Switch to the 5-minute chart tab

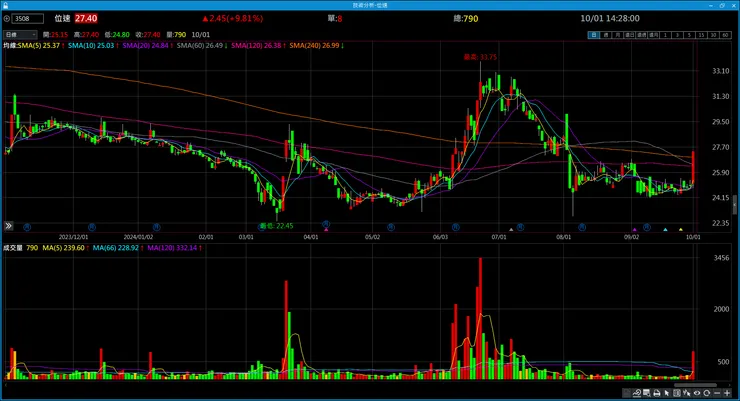pyautogui.click(x=690, y=35)
